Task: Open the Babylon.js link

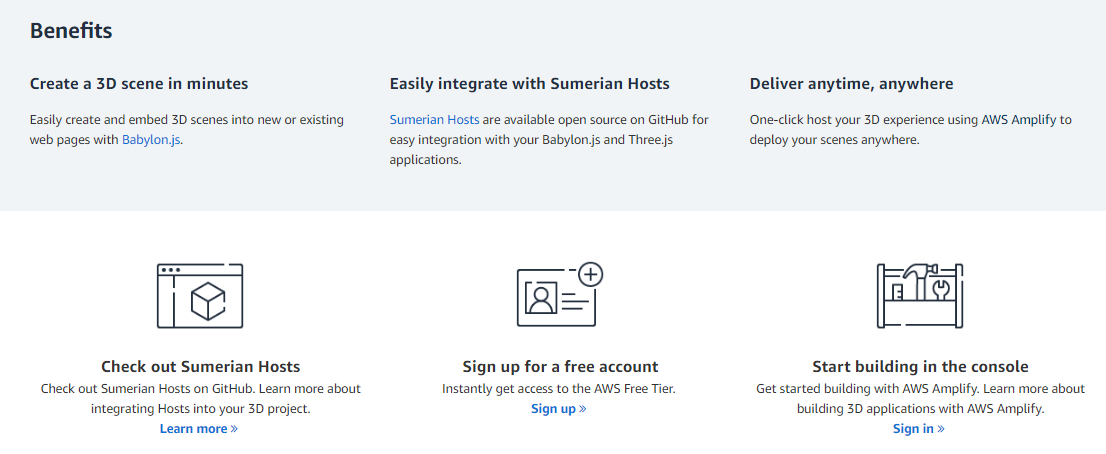Action: (151, 140)
